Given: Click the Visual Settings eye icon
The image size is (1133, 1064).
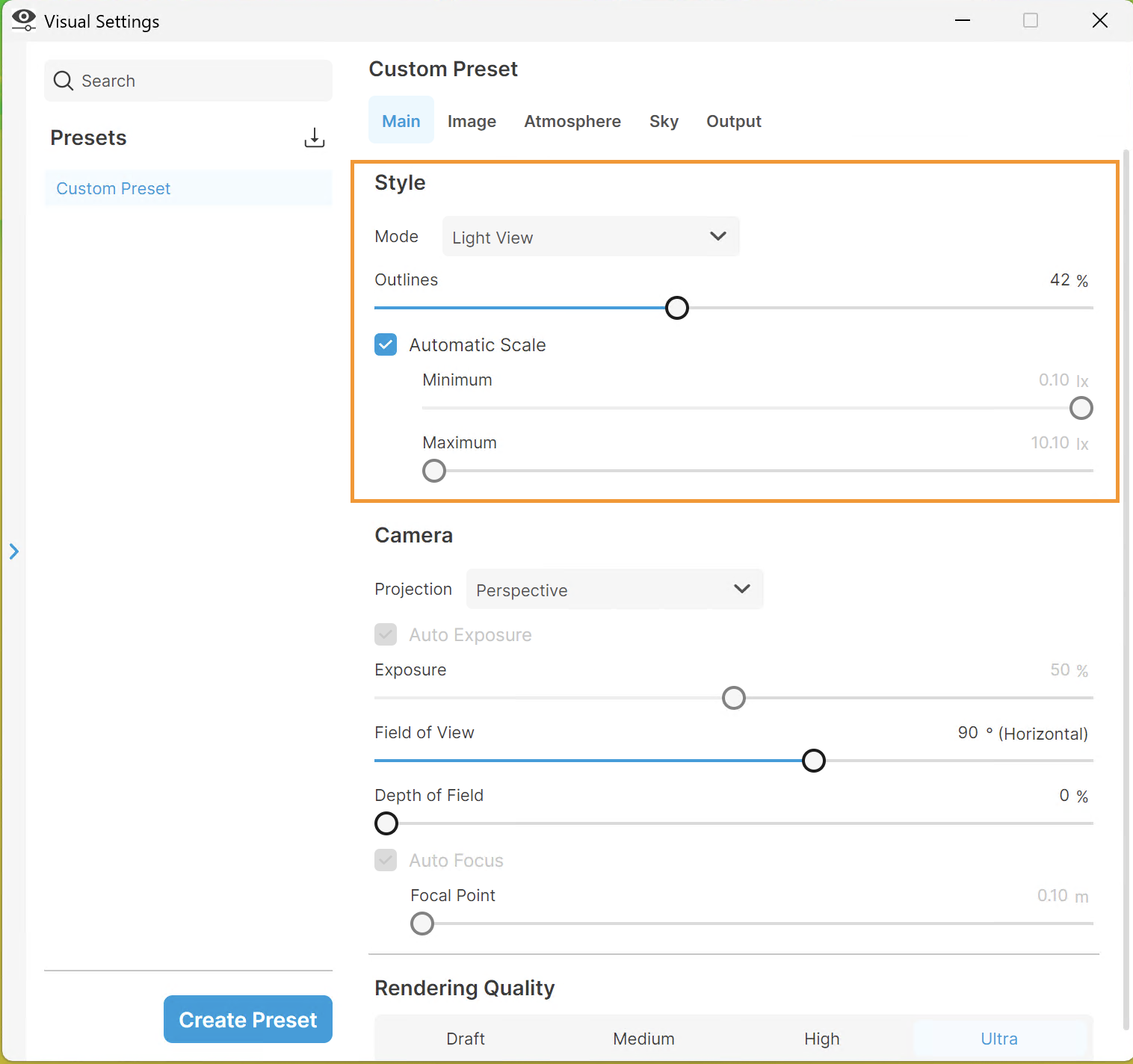Looking at the screenshot, I should pyautogui.click(x=23, y=20).
